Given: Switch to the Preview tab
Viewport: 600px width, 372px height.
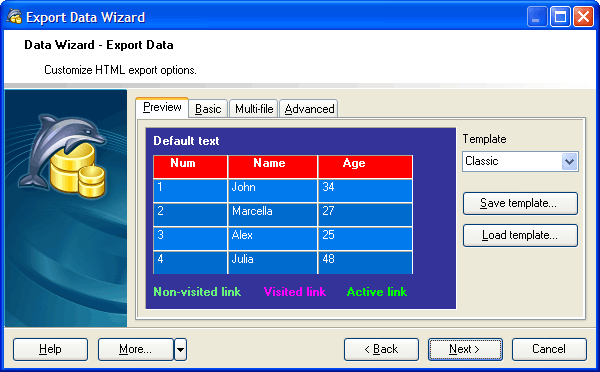Looking at the screenshot, I should 162,108.
